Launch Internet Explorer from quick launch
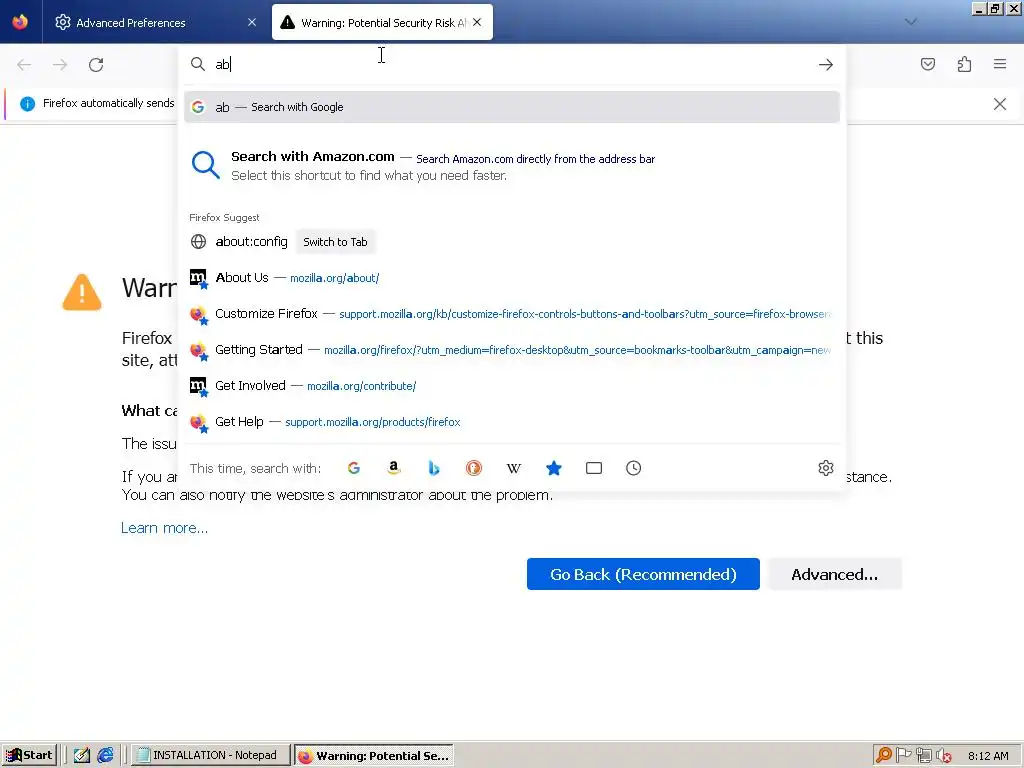 click(105, 755)
